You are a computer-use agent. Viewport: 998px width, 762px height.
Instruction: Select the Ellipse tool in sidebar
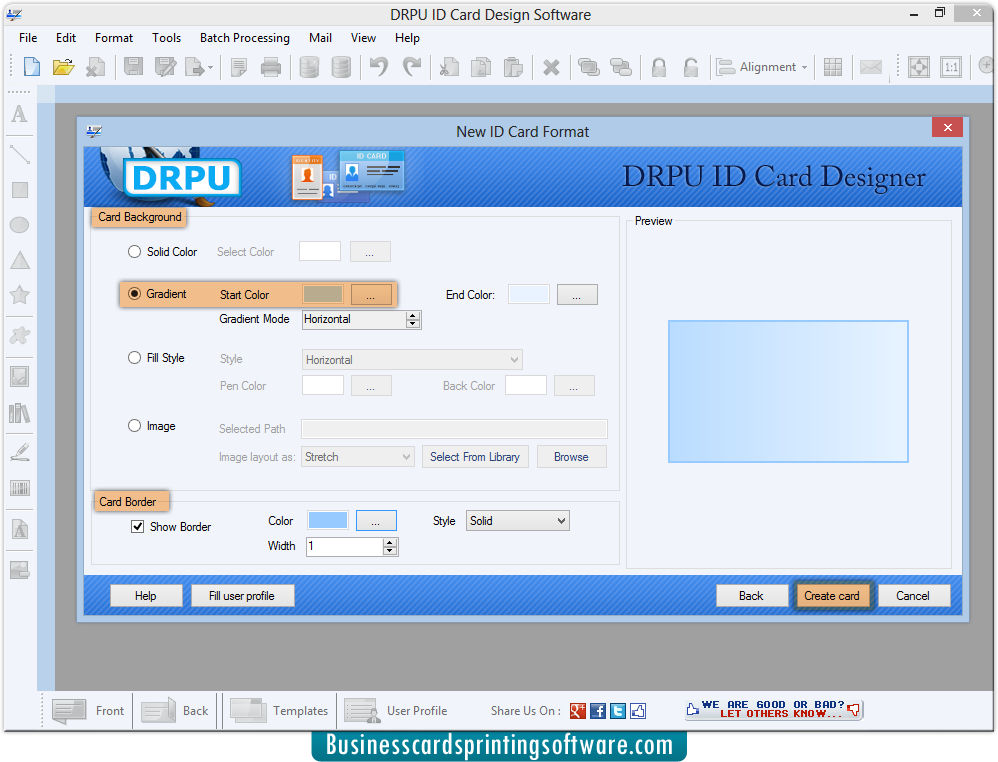pos(20,225)
